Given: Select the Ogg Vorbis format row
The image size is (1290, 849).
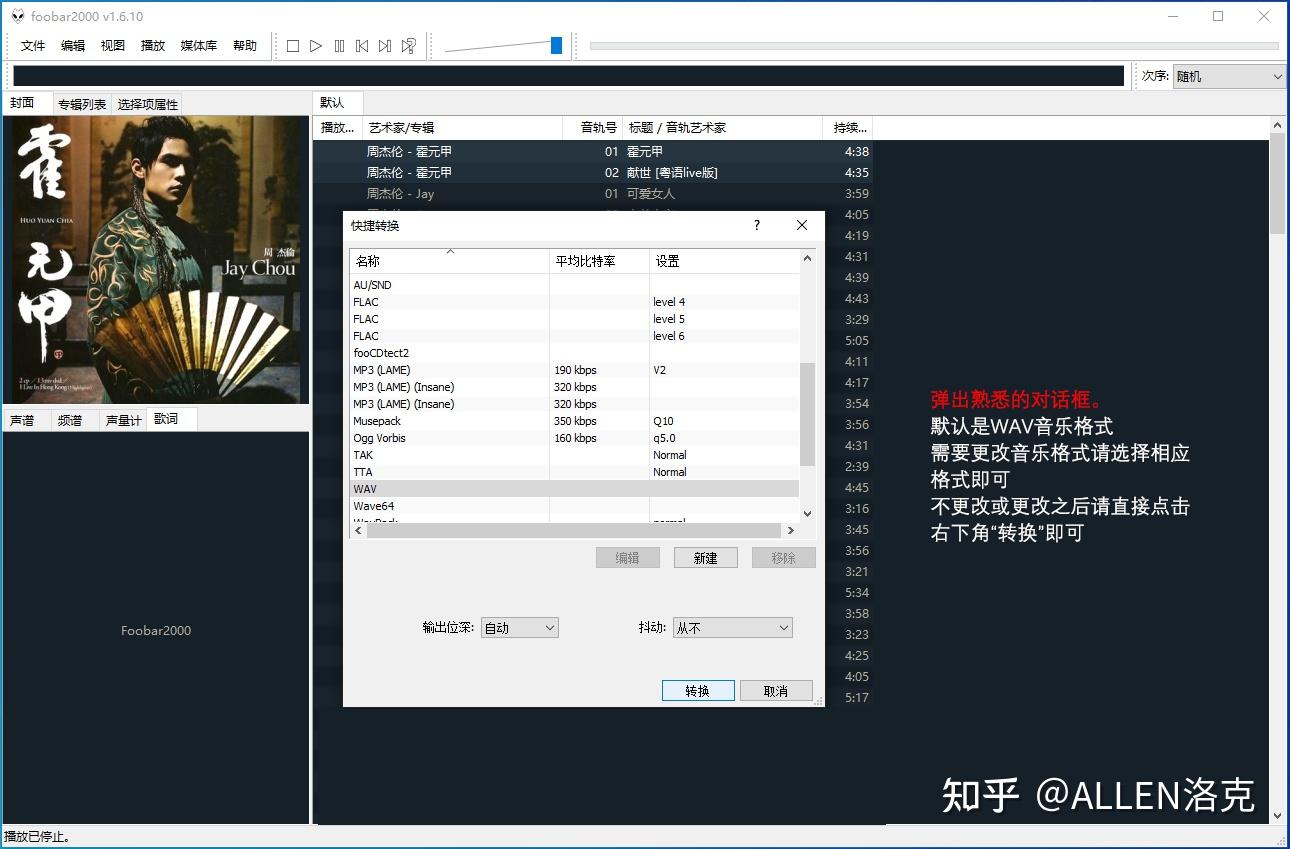Looking at the screenshot, I should 575,438.
